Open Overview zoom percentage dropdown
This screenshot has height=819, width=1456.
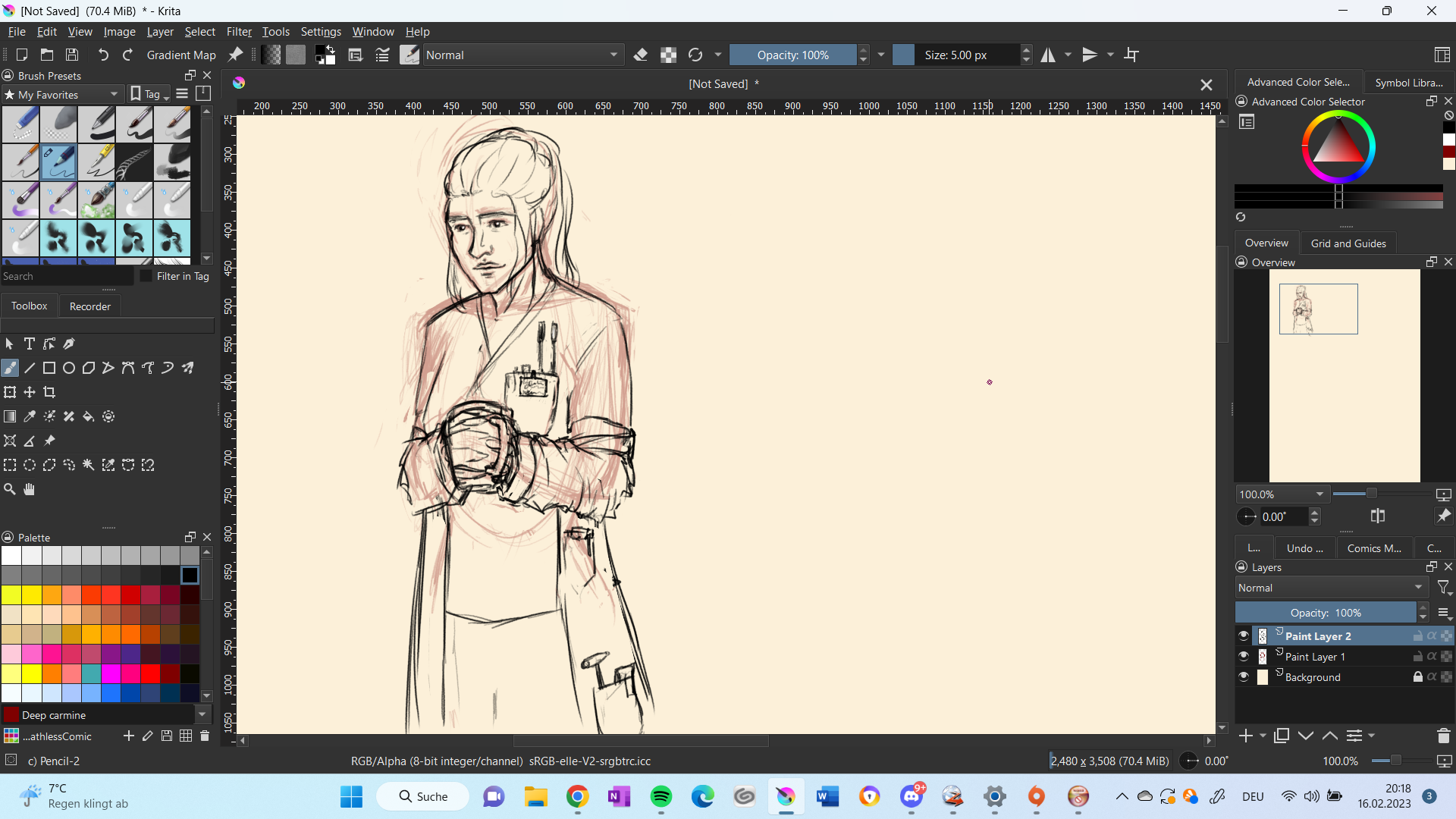(x=1319, y=494)
